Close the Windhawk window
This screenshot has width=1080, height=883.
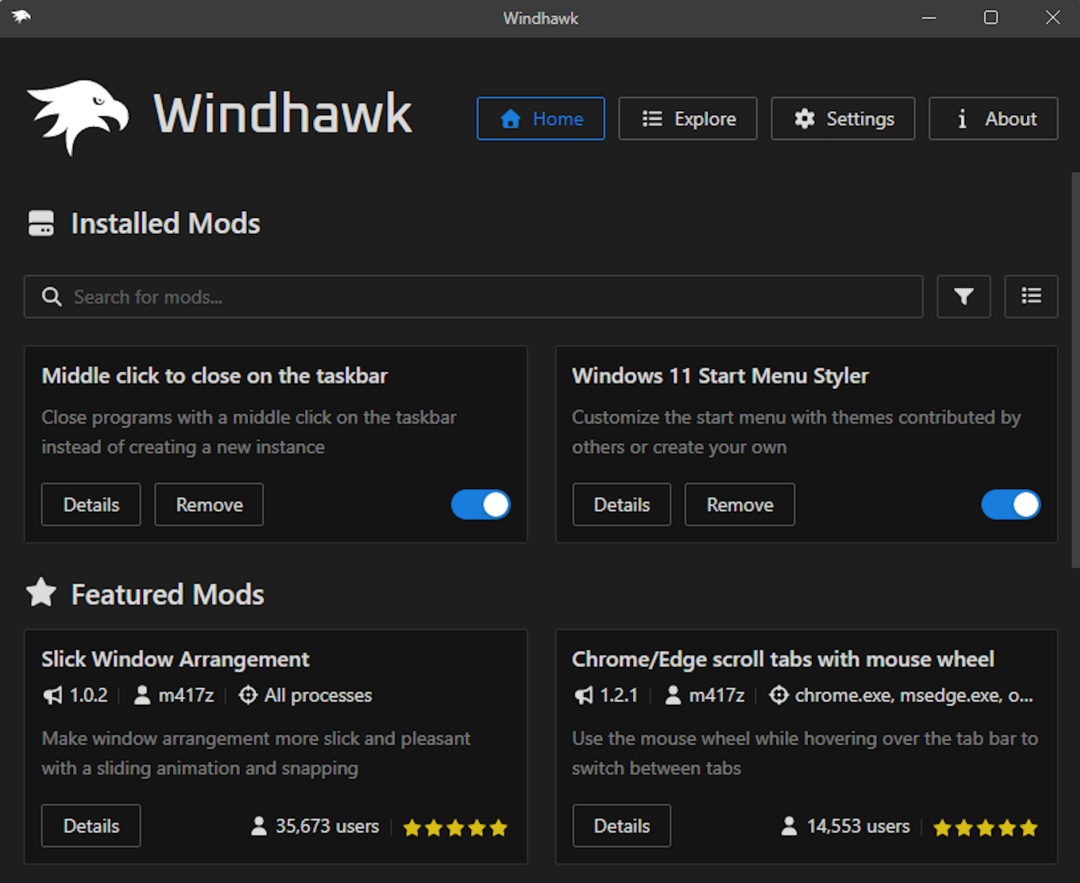(x=1052, y=18)
